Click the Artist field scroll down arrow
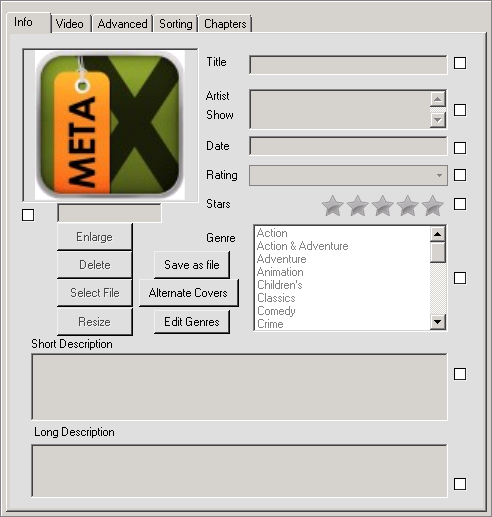 [438, 120]
